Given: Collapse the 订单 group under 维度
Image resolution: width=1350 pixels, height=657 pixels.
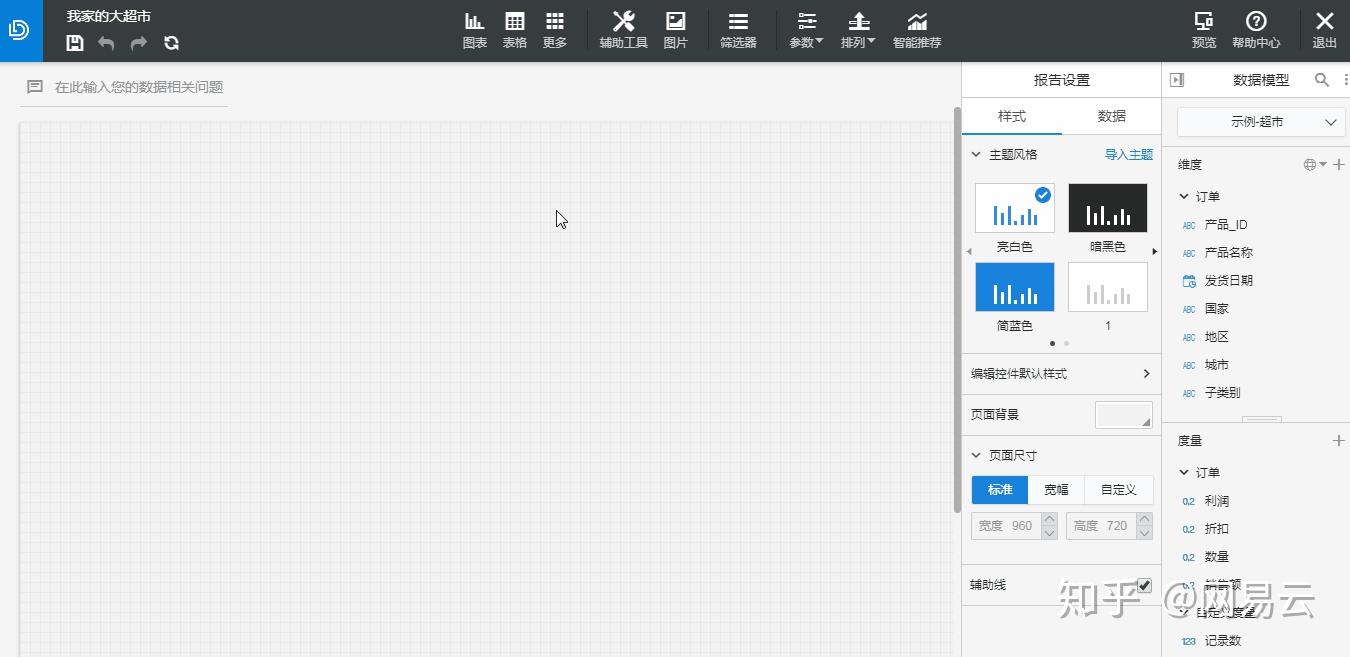Looking at the screenshot, I should 1184,196.
